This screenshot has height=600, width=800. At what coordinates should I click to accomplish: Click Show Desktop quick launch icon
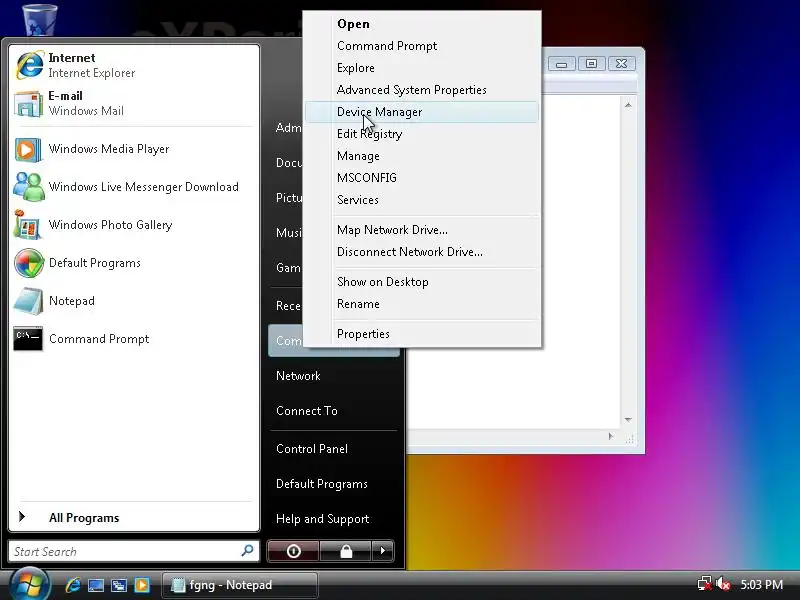point(96,585)
